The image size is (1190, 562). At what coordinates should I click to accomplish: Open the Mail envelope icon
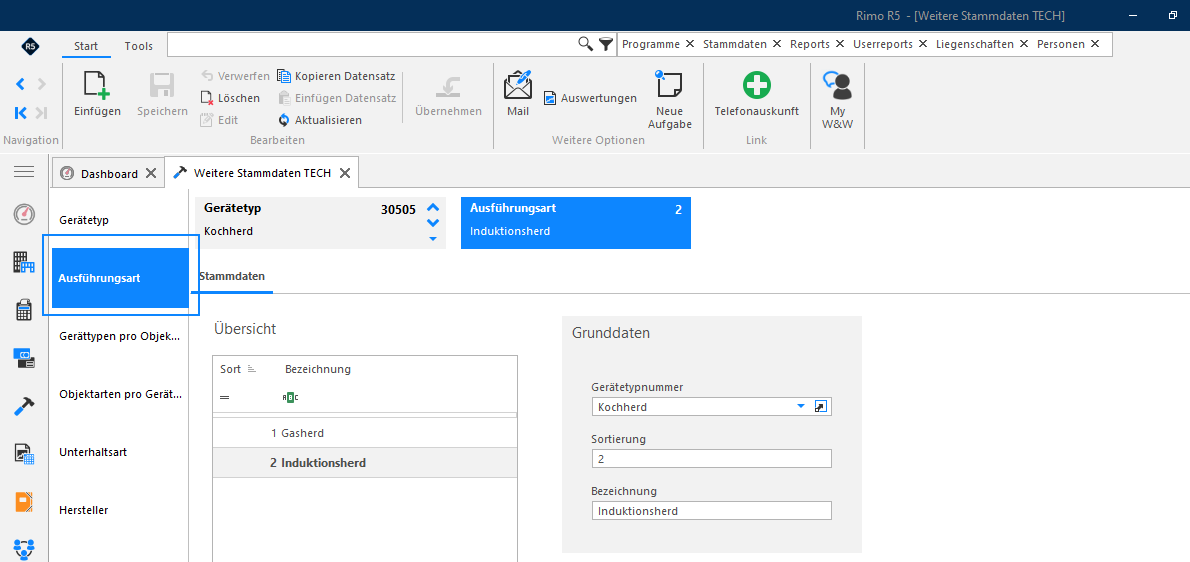pyautogui.click(x=518, y=84)
